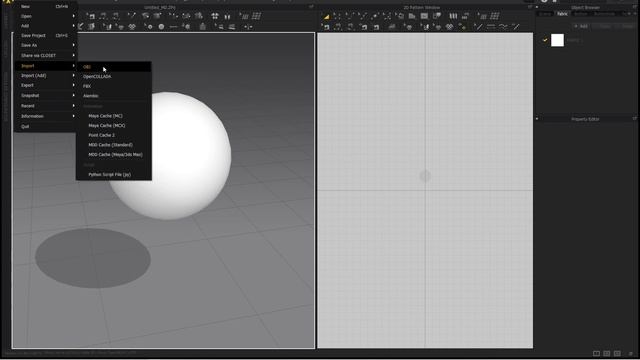Image resolution: width=640 pixels, height=360 pixels.
Task: Select Maya Cache (MC) import option
Action: tap(113, 116)
